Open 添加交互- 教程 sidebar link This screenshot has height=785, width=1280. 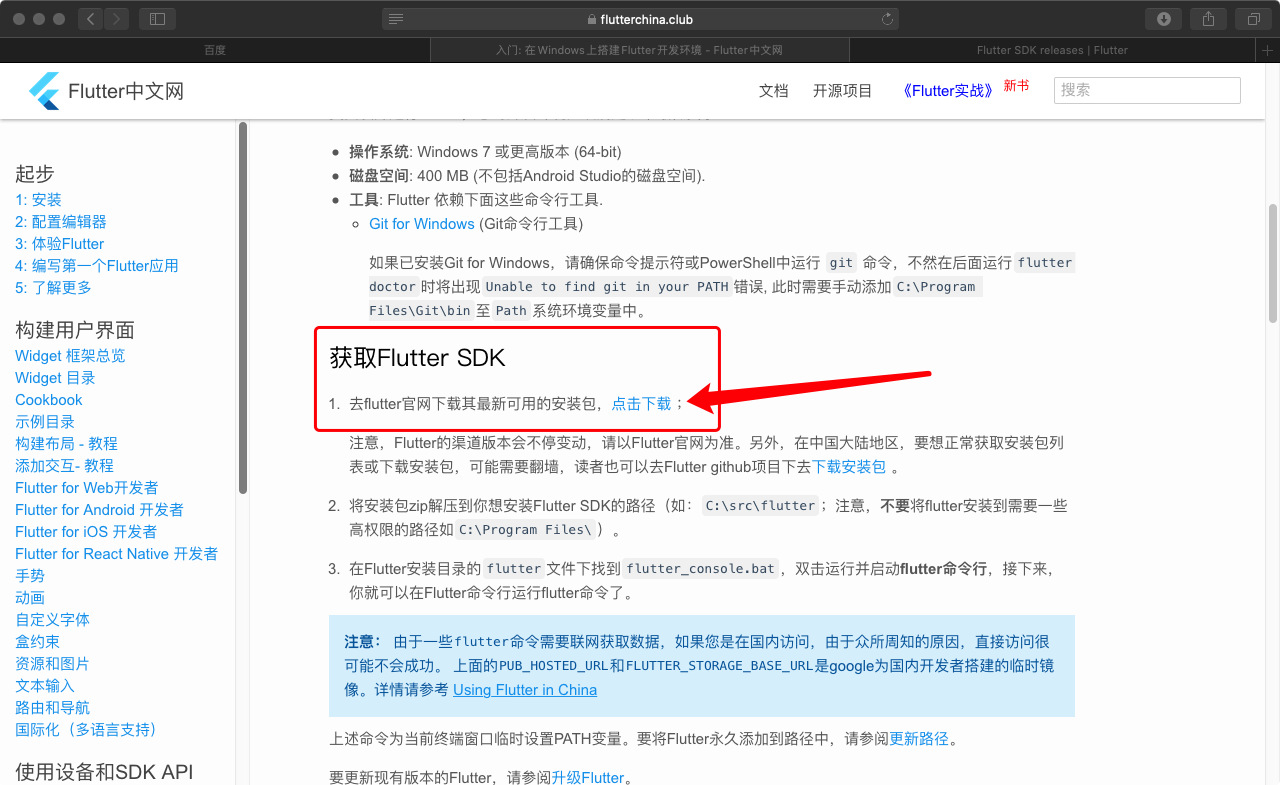pyautogui.click(x=64, y=466)
